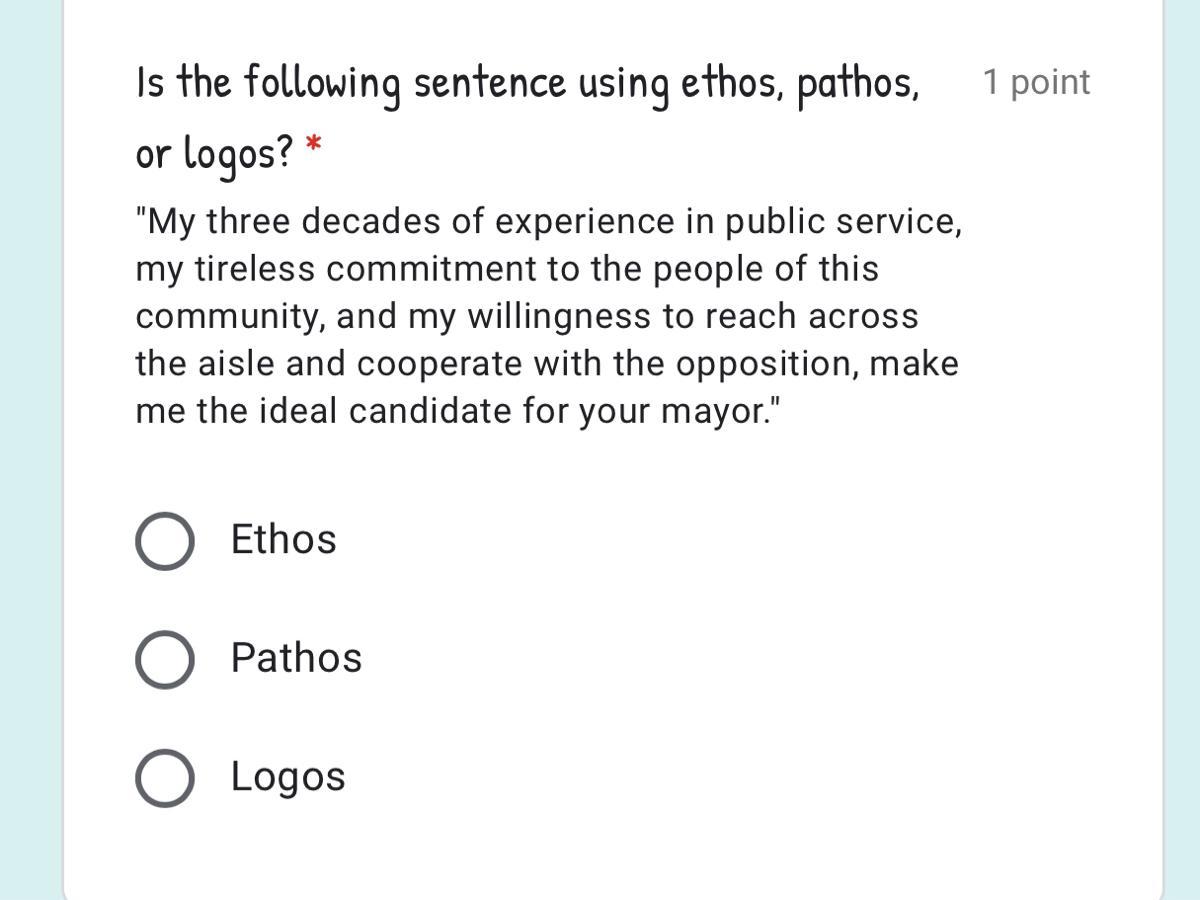Click the "1 point" score label
The width and height of the screenshot is (1200, 900).
click(1036, 82)
